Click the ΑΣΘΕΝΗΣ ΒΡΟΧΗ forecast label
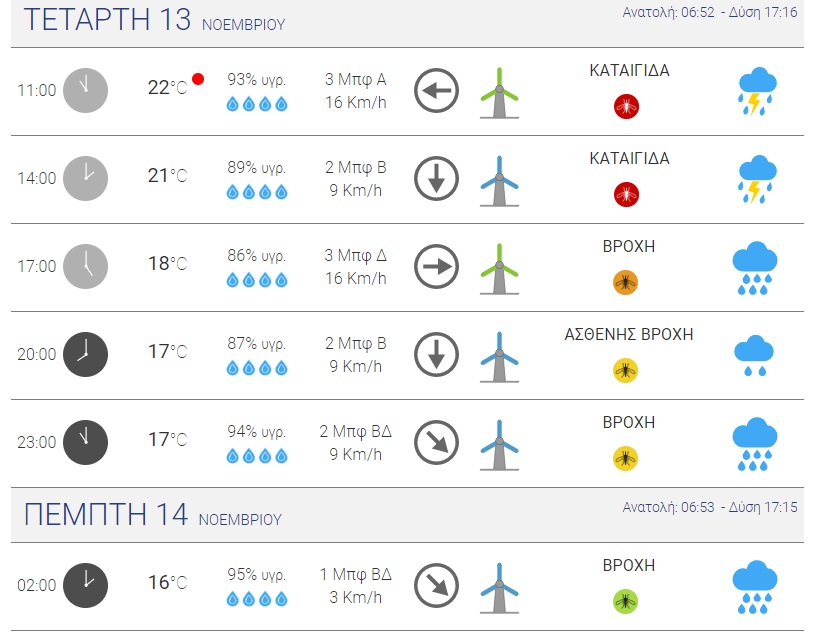The height and width of the screenshot is (633, 819). point(629,335)
